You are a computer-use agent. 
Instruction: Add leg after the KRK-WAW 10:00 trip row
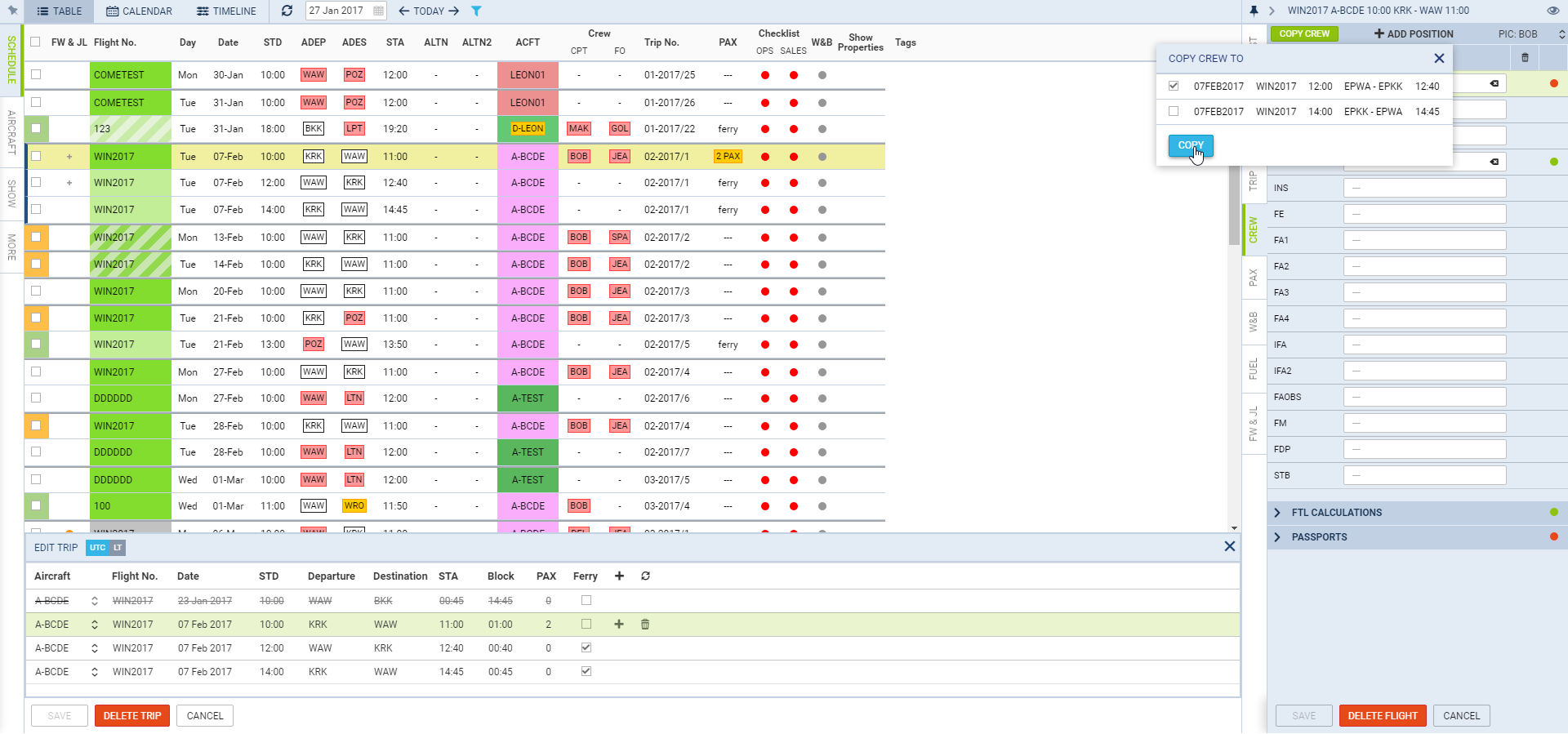coord(619,624)
